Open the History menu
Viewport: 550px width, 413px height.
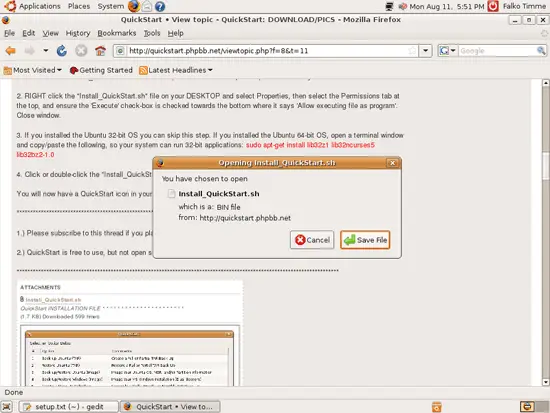pos(78,33)
